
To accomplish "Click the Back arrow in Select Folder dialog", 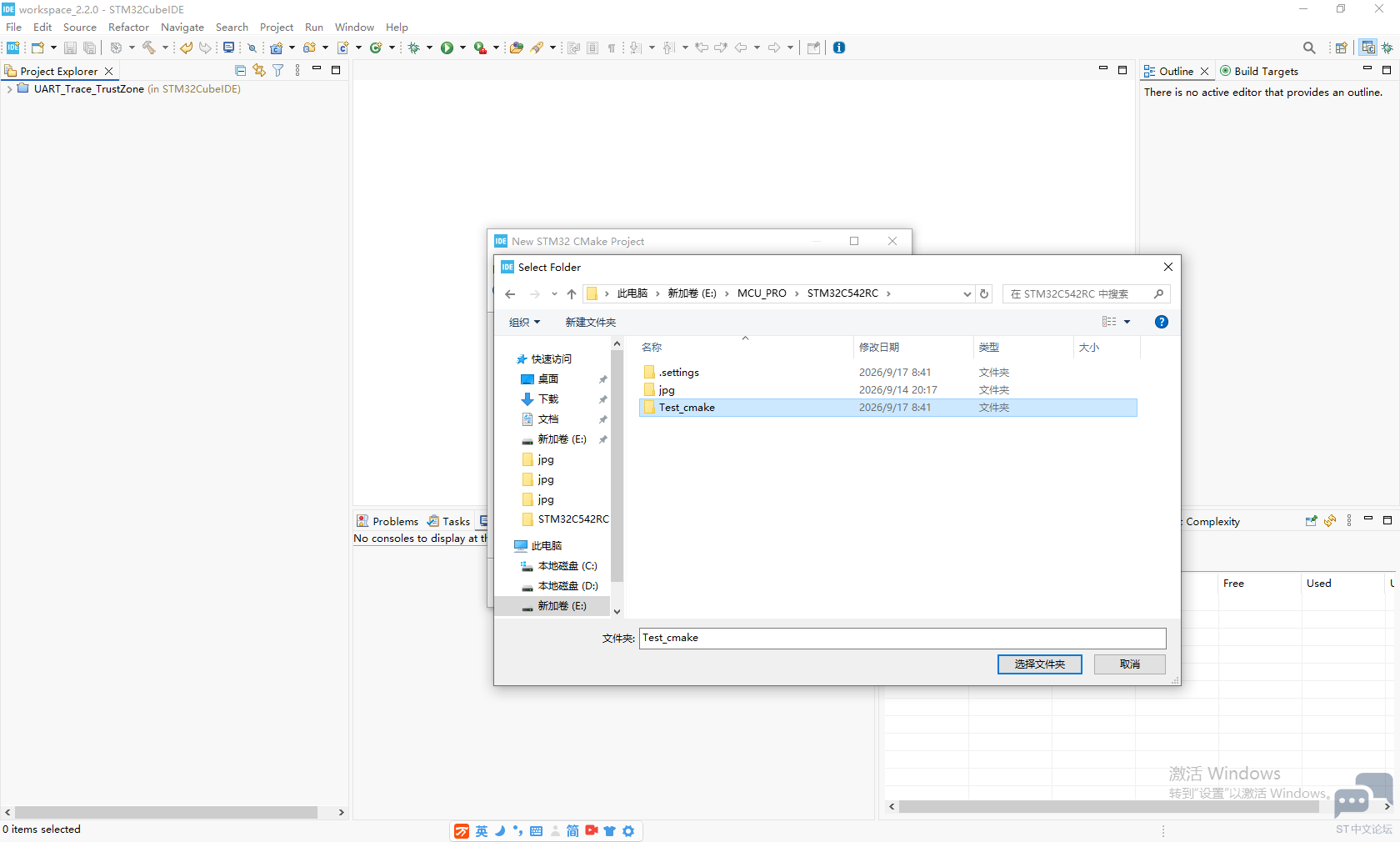I will (x=510, y=293).
